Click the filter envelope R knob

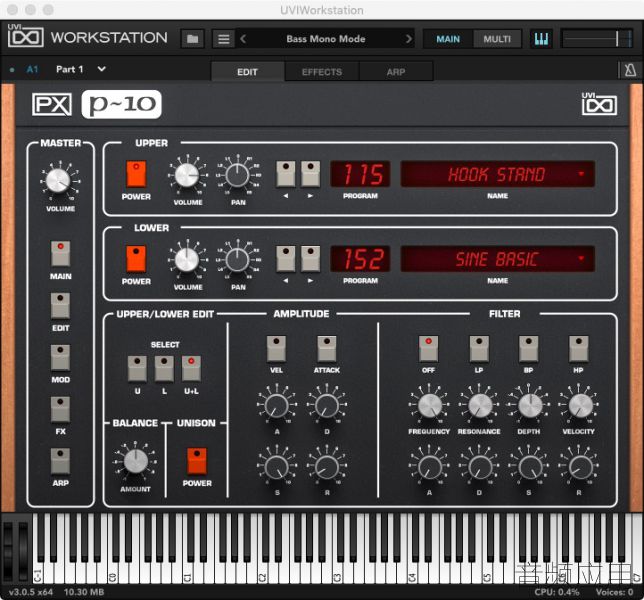point(580,467)
